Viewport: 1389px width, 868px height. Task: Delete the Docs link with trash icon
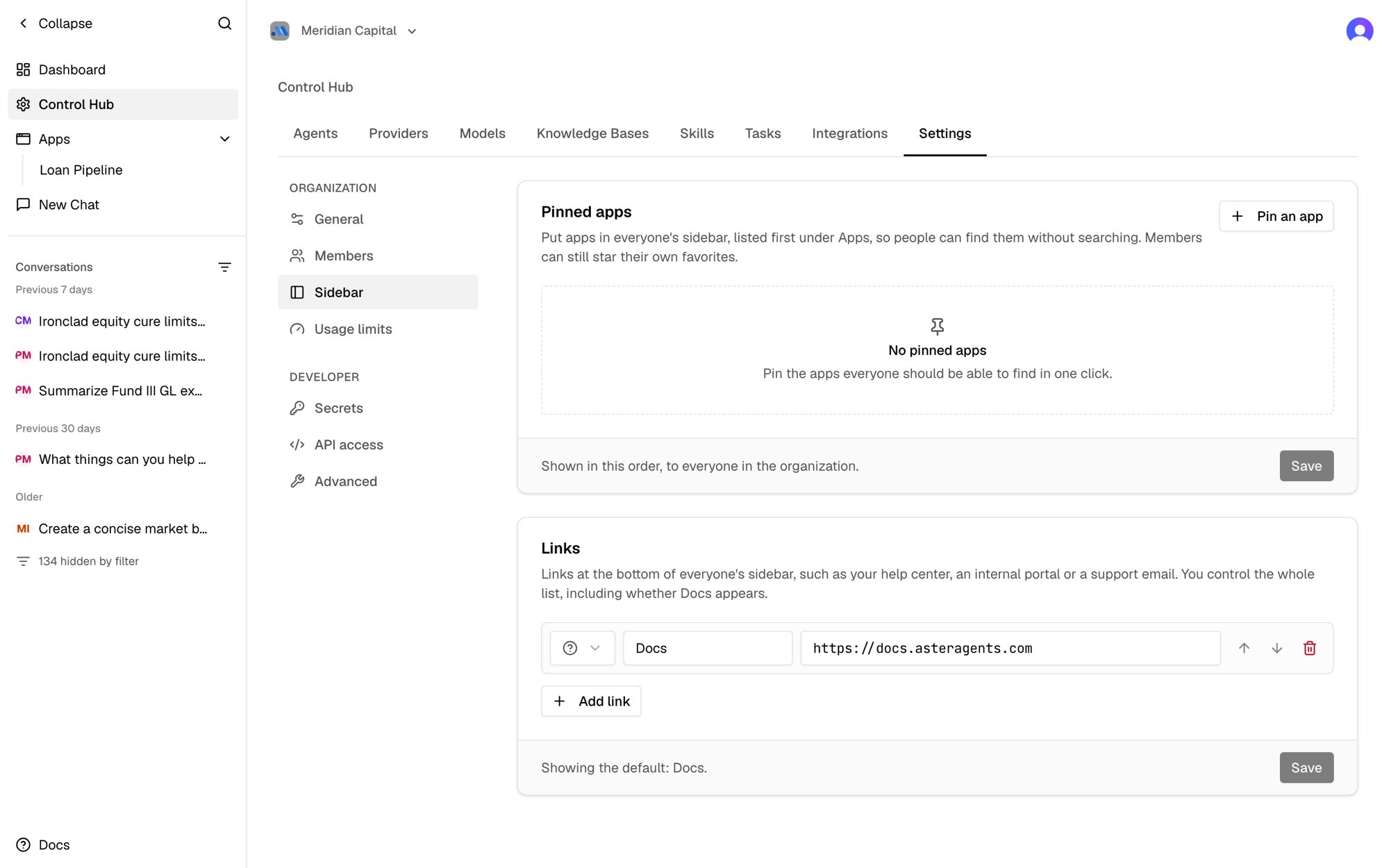pyautogui.click(x=1310, y=648)
